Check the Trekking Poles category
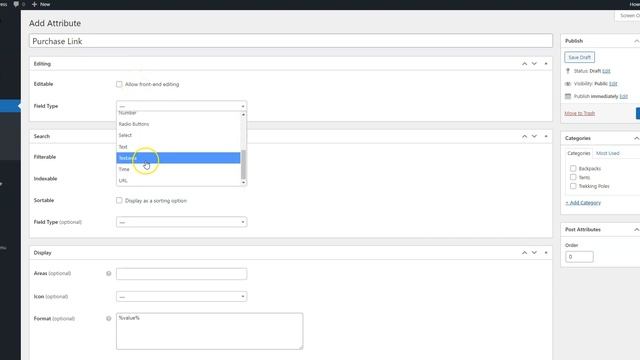The height and width of the screenshot is (360, 640). tap(573, 186)
